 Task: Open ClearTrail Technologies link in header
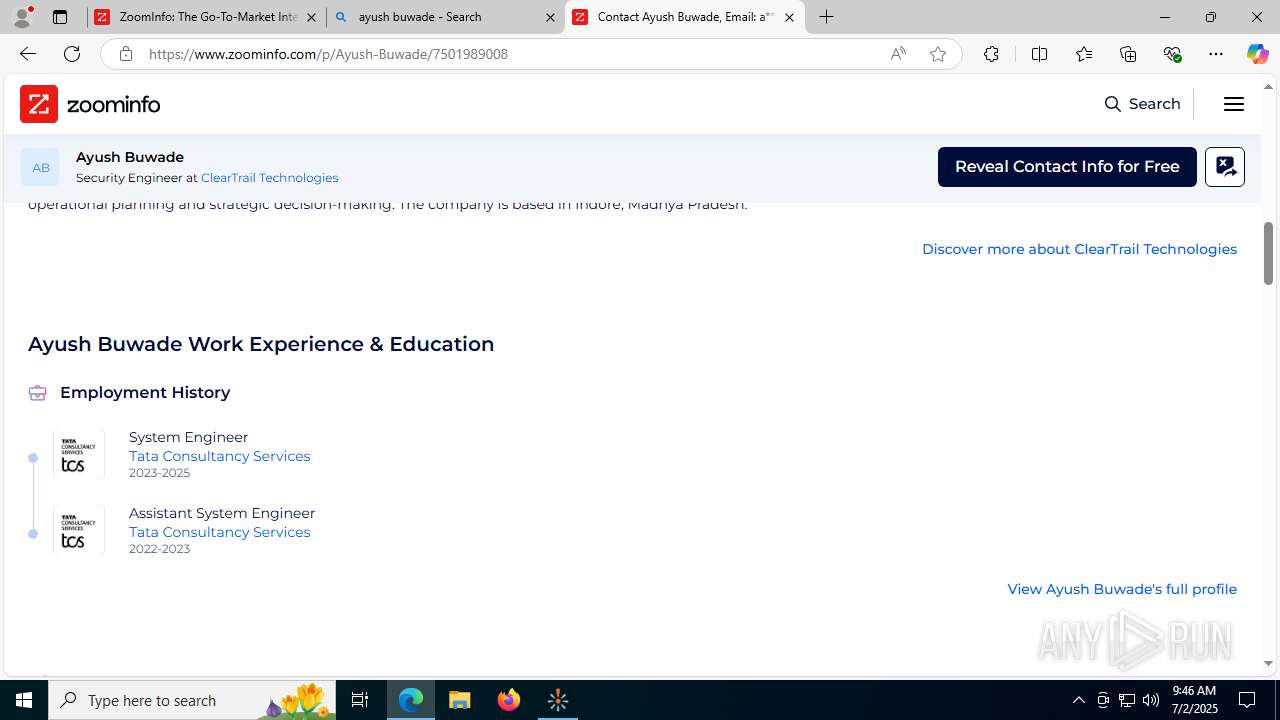coord(269,178)
